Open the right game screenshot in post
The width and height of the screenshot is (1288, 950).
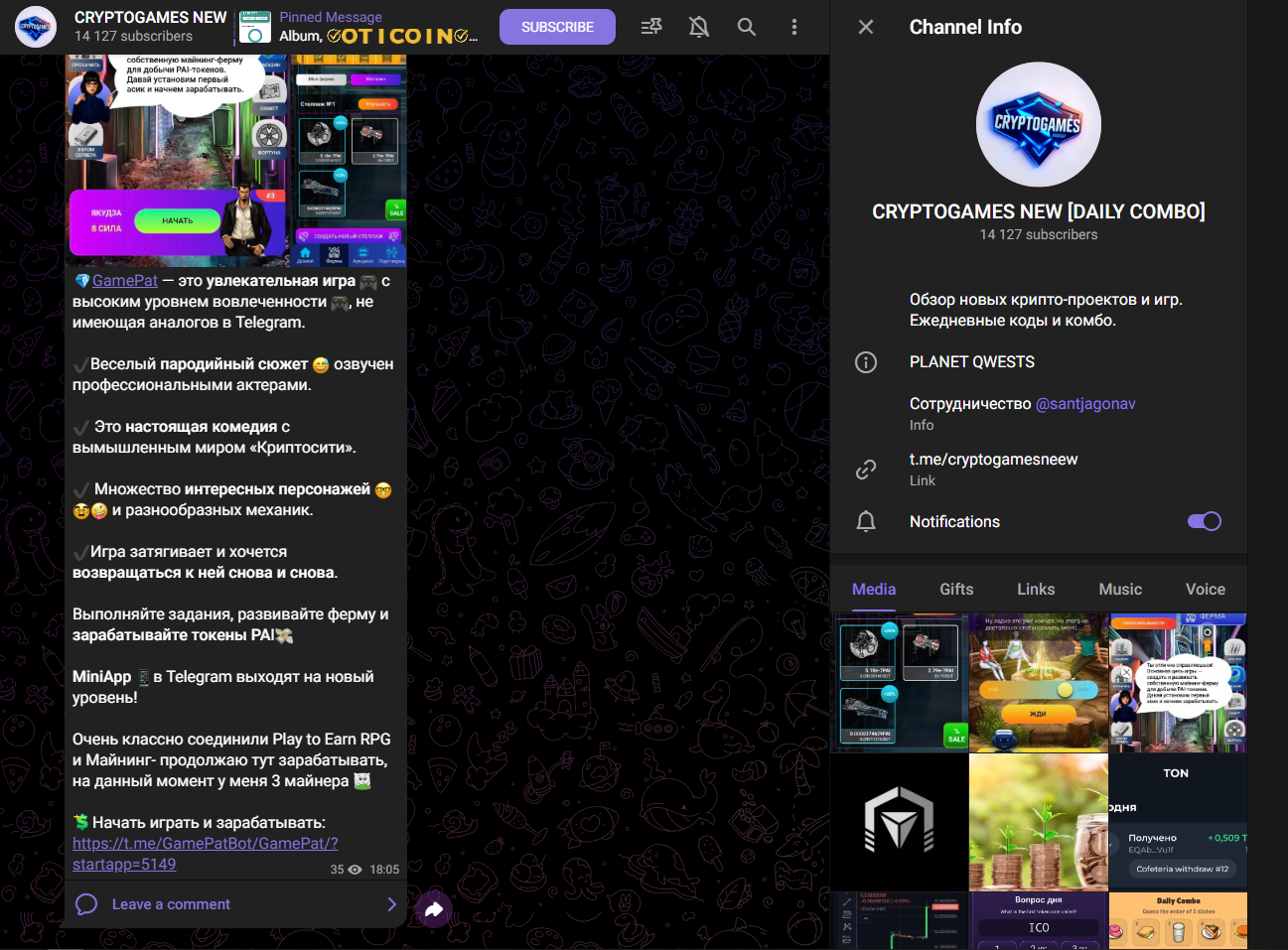(349, 161)
